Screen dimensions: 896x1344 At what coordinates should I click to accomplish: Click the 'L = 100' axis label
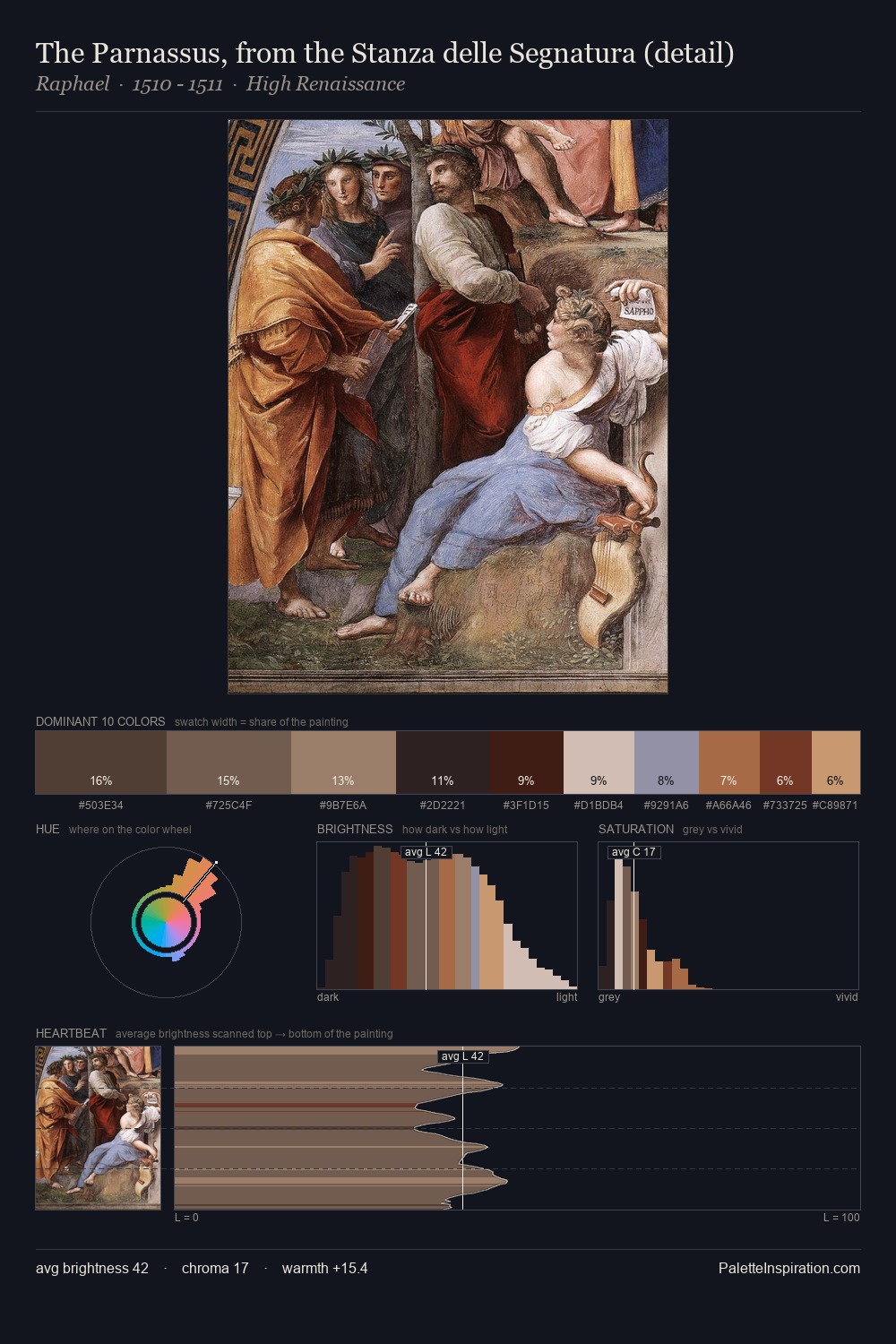point(841,1218)
